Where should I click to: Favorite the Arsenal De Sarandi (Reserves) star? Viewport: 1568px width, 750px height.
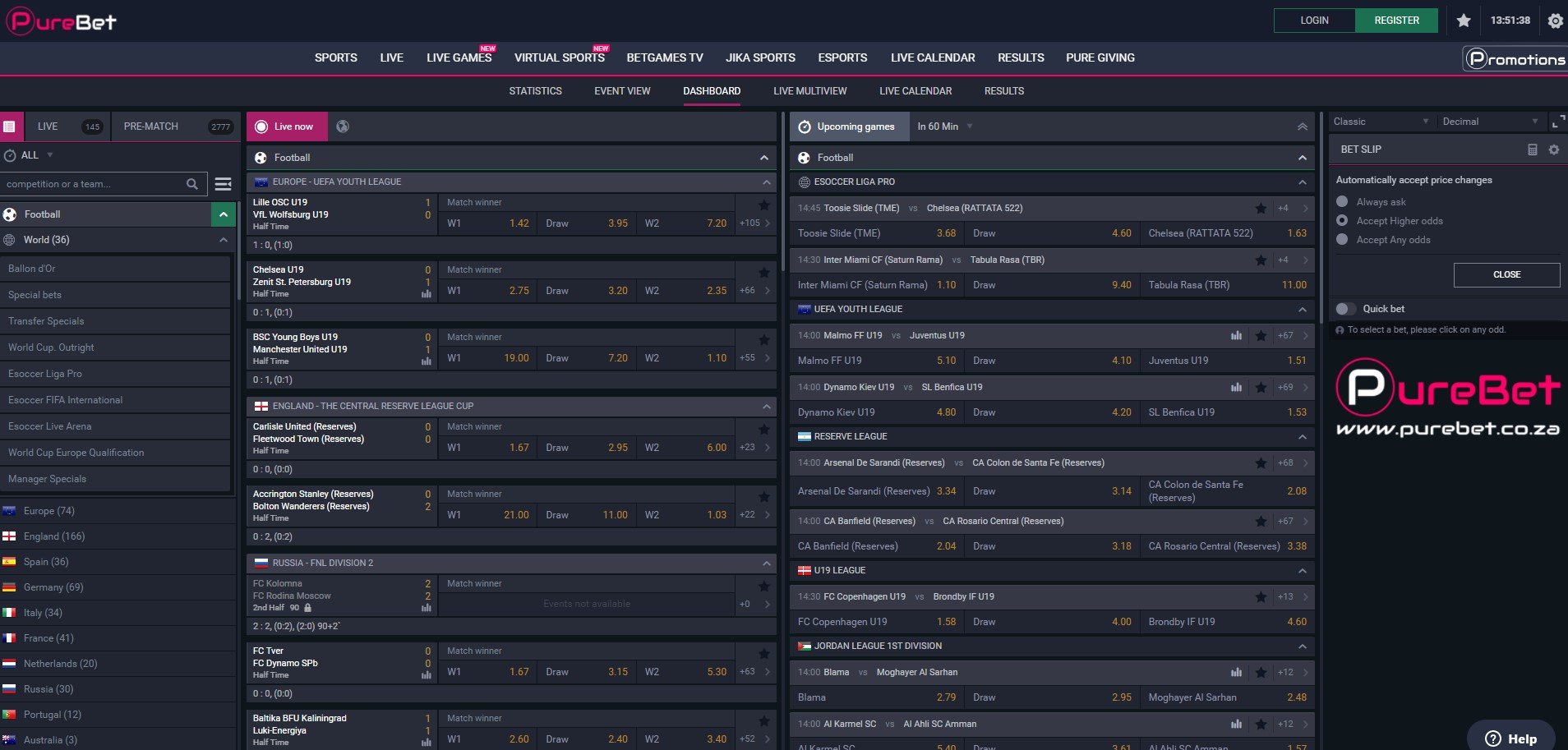pos(1261,463)
